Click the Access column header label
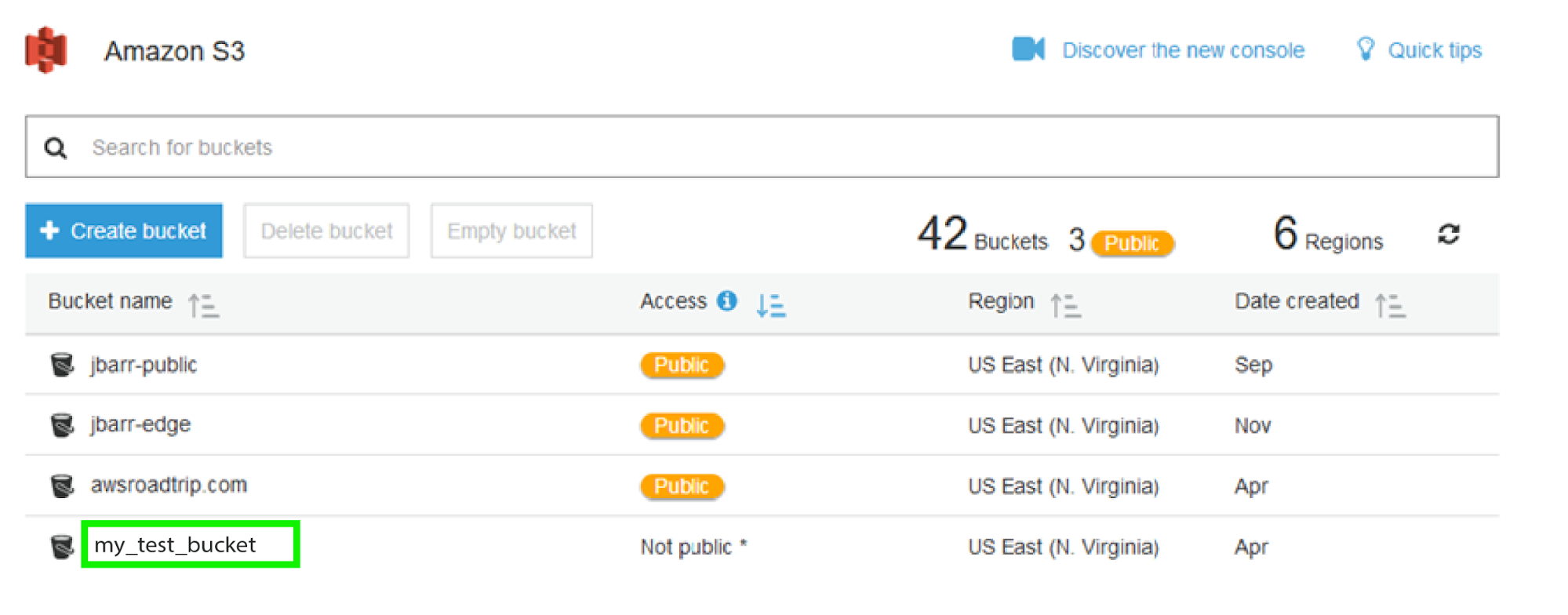 pyautogui.click(x=673, y=301)
